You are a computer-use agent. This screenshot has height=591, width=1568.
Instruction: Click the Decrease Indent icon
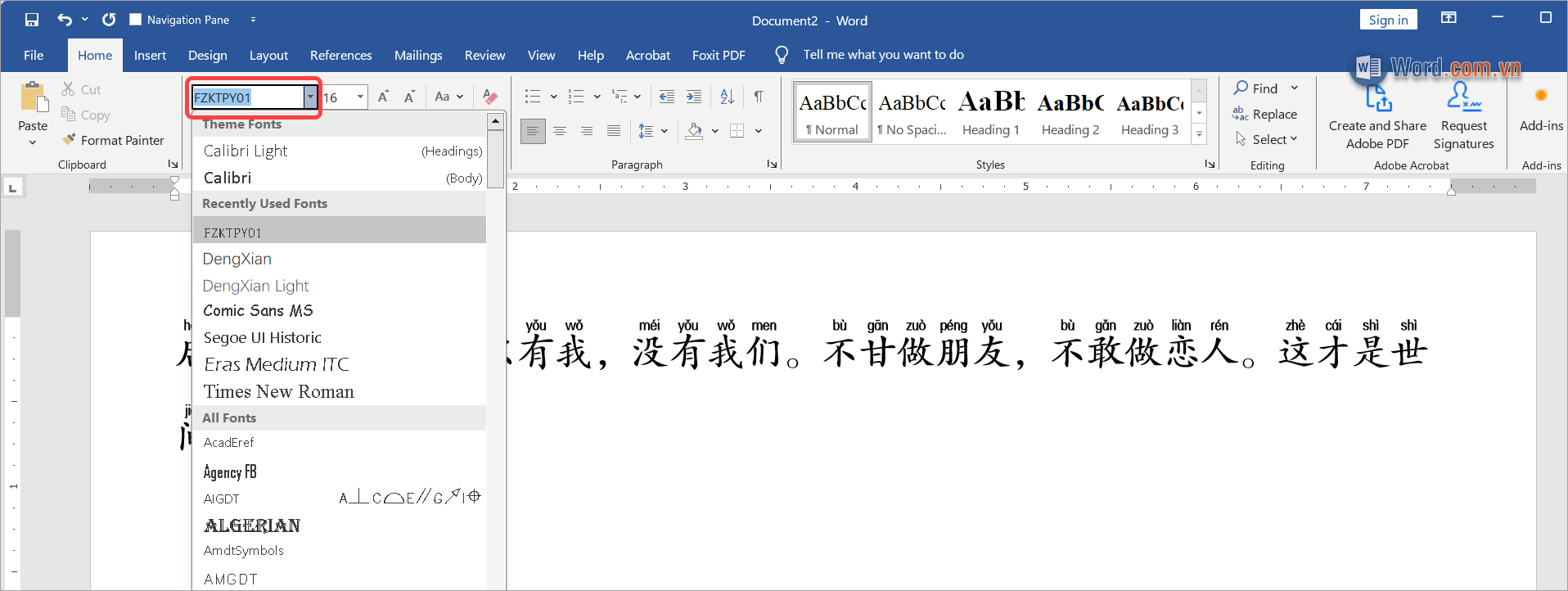(x=667, y=97)
